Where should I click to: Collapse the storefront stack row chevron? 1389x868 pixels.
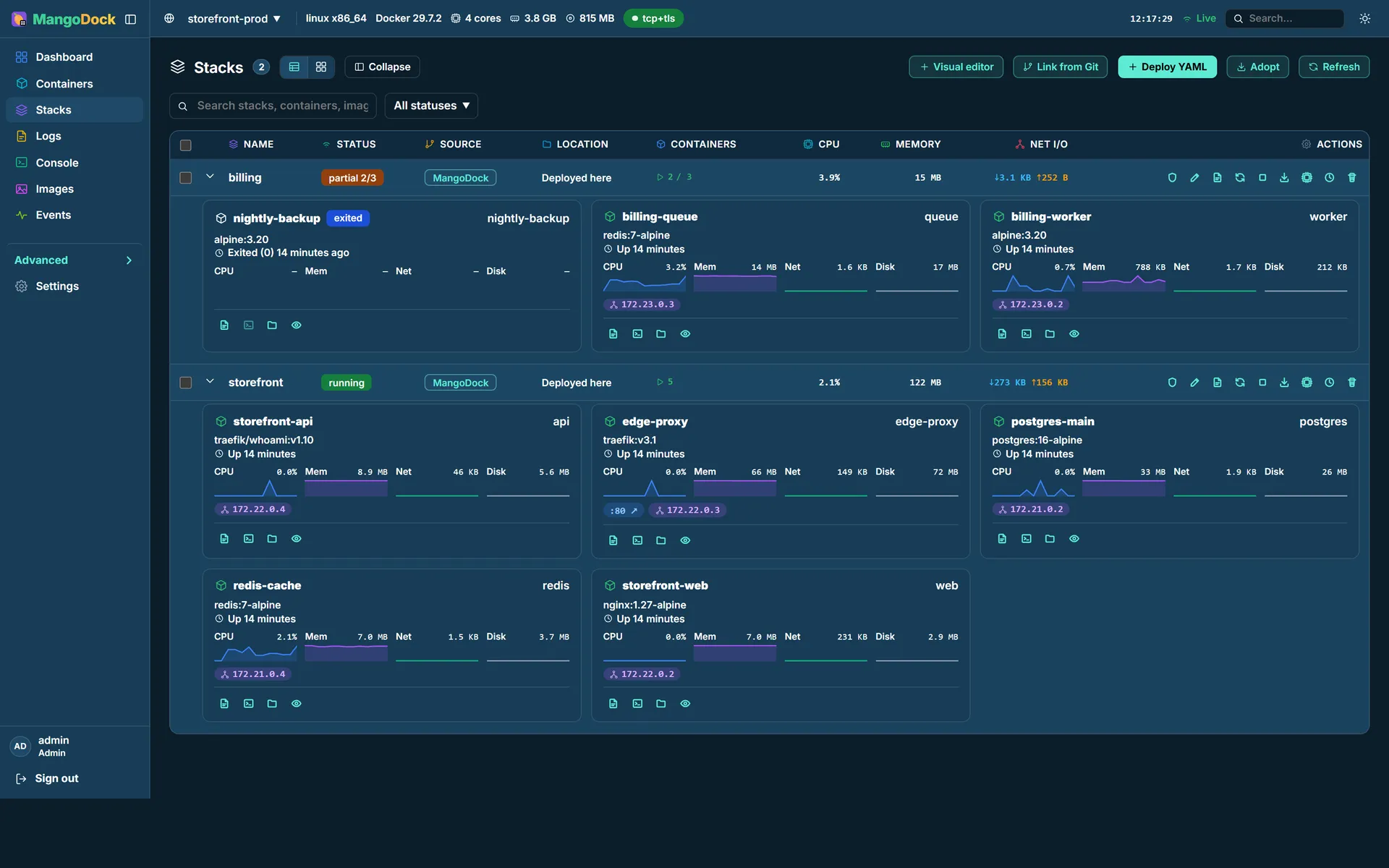[210, 381]
